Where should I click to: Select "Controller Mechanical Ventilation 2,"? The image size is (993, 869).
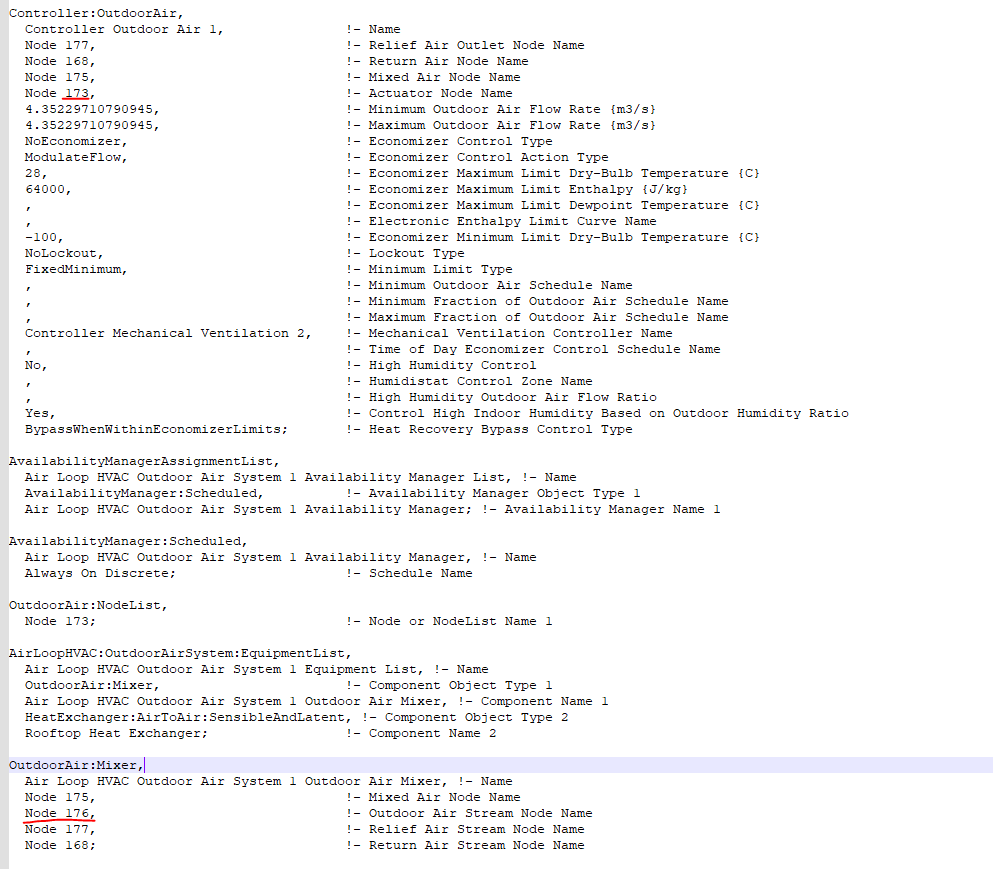tap(168, 333)
